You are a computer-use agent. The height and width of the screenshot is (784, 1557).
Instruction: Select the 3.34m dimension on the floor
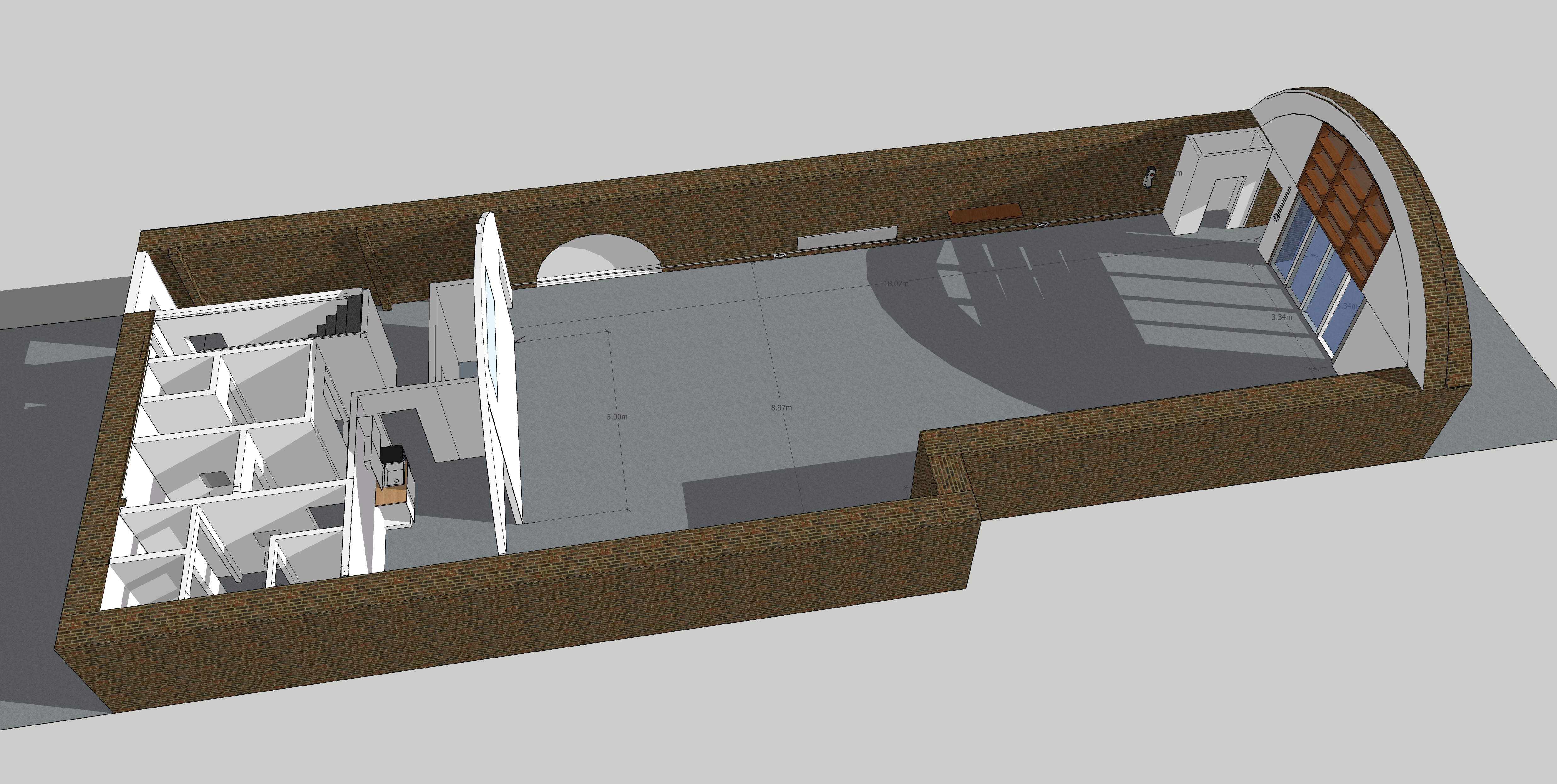point(1281,317)
